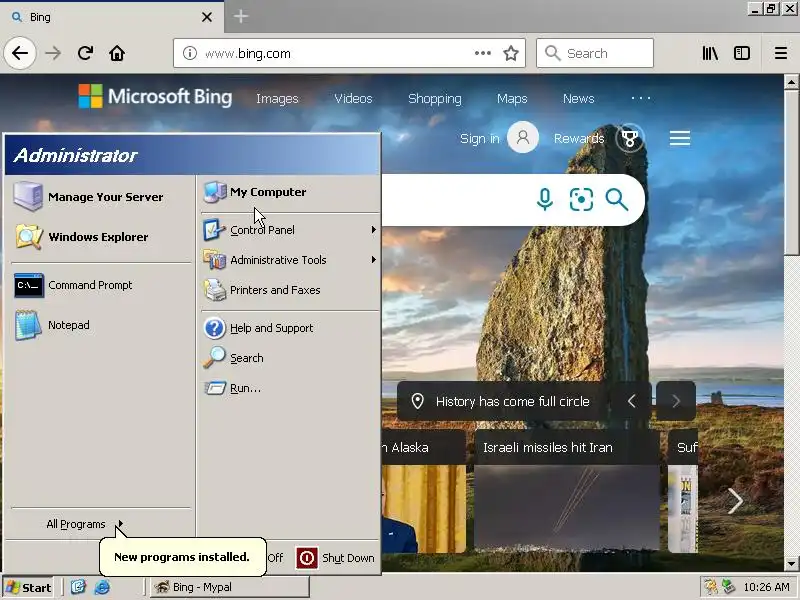The width and height of the screenshot is (800, 600).
Task: Open Bing Images link
Action: 277,98
